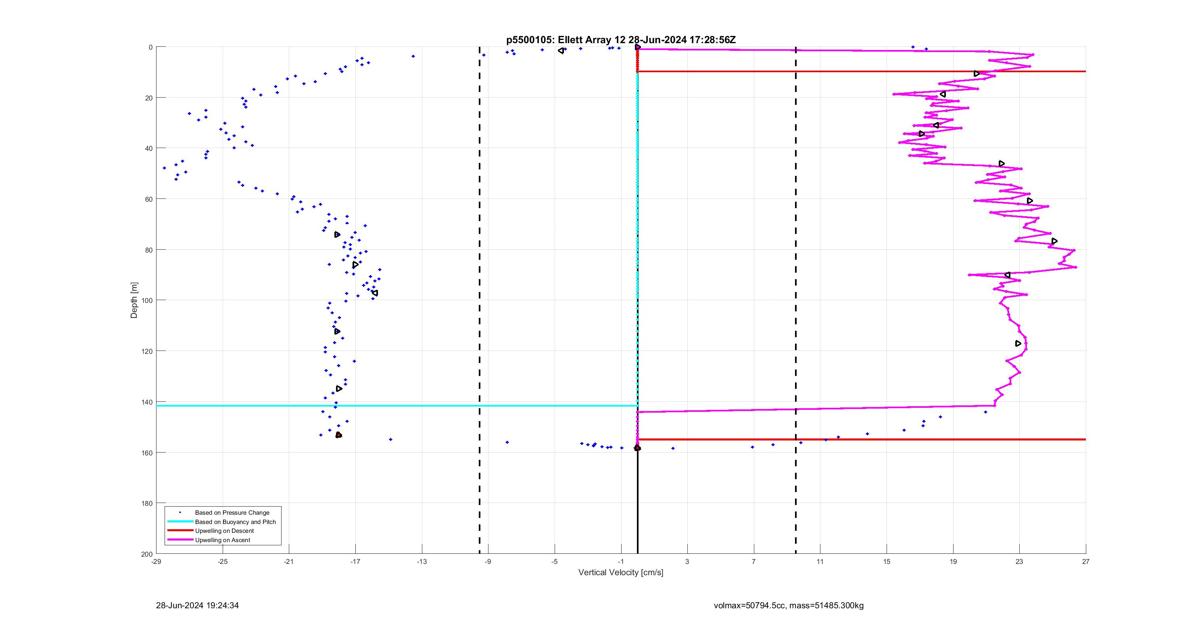Viewport: 1200px width, 622px height.
Task: Click the orange-filled triangle marker near 153 m depth
Action: (x=338, y=435)
